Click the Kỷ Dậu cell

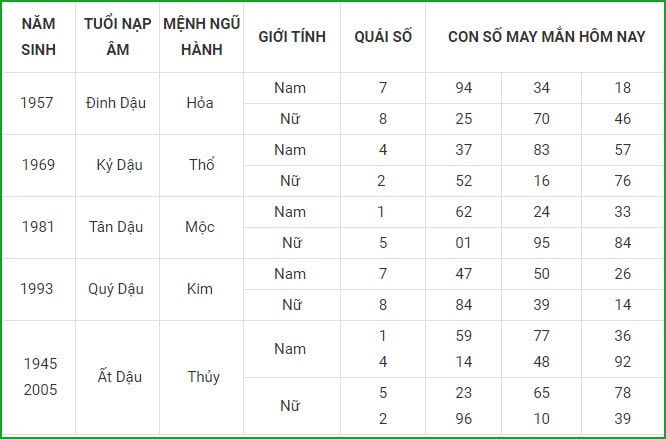119,165
